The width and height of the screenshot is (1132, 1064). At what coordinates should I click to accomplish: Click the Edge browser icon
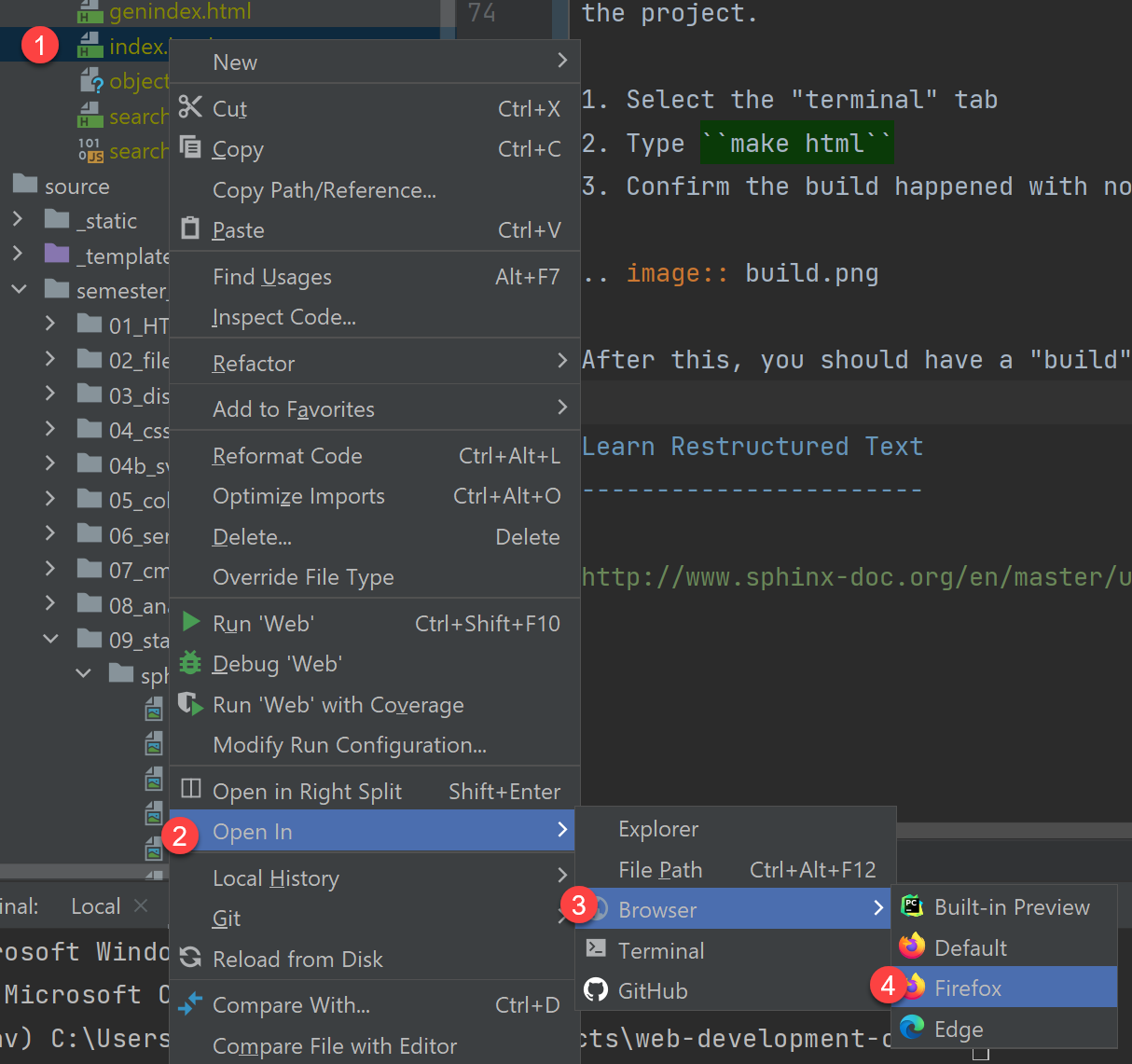tap(912, 1028)
